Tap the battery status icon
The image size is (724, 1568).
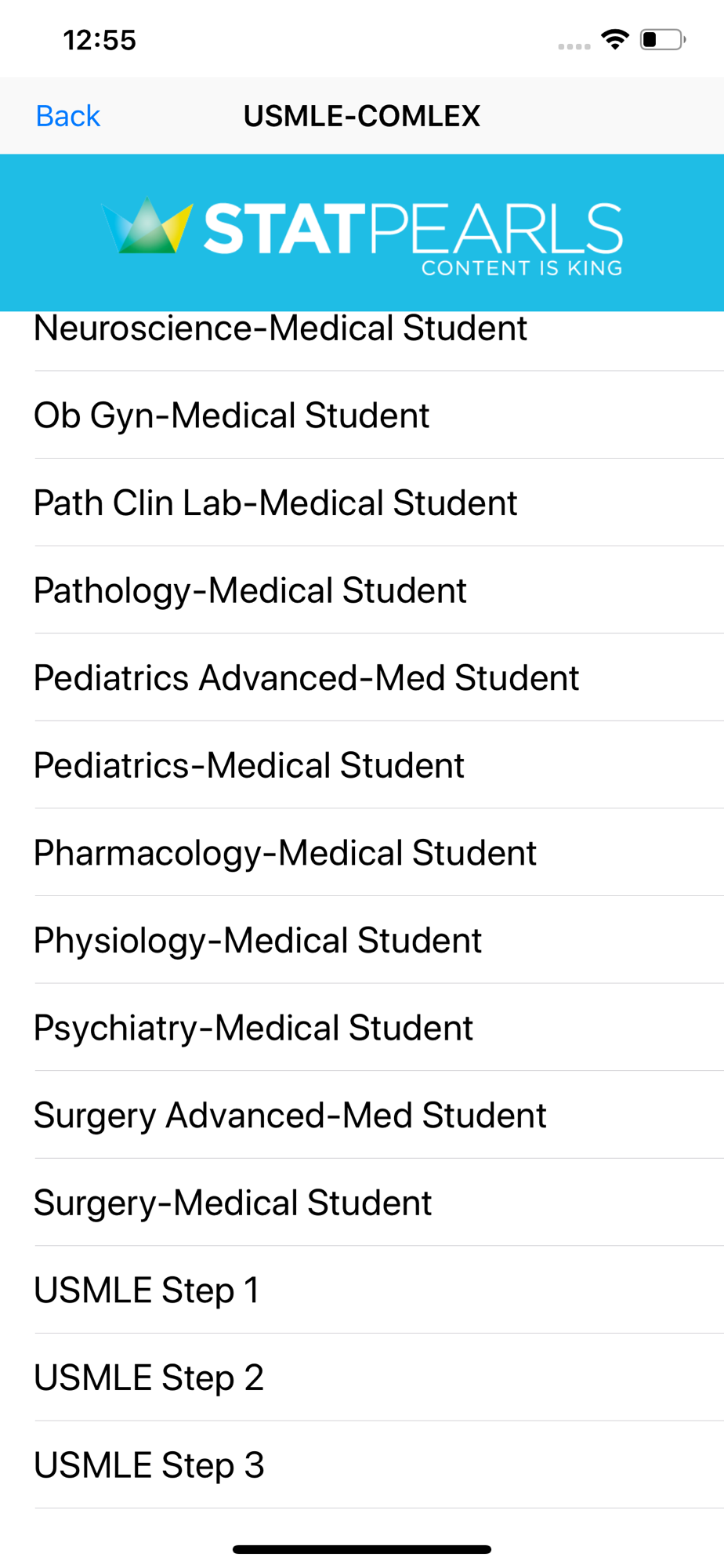[663, 39]
